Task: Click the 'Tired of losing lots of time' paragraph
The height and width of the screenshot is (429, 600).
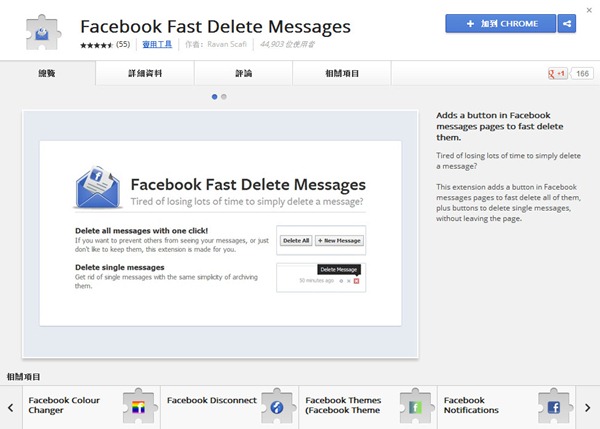Action: pyautogui.click(x=508, y=161)
